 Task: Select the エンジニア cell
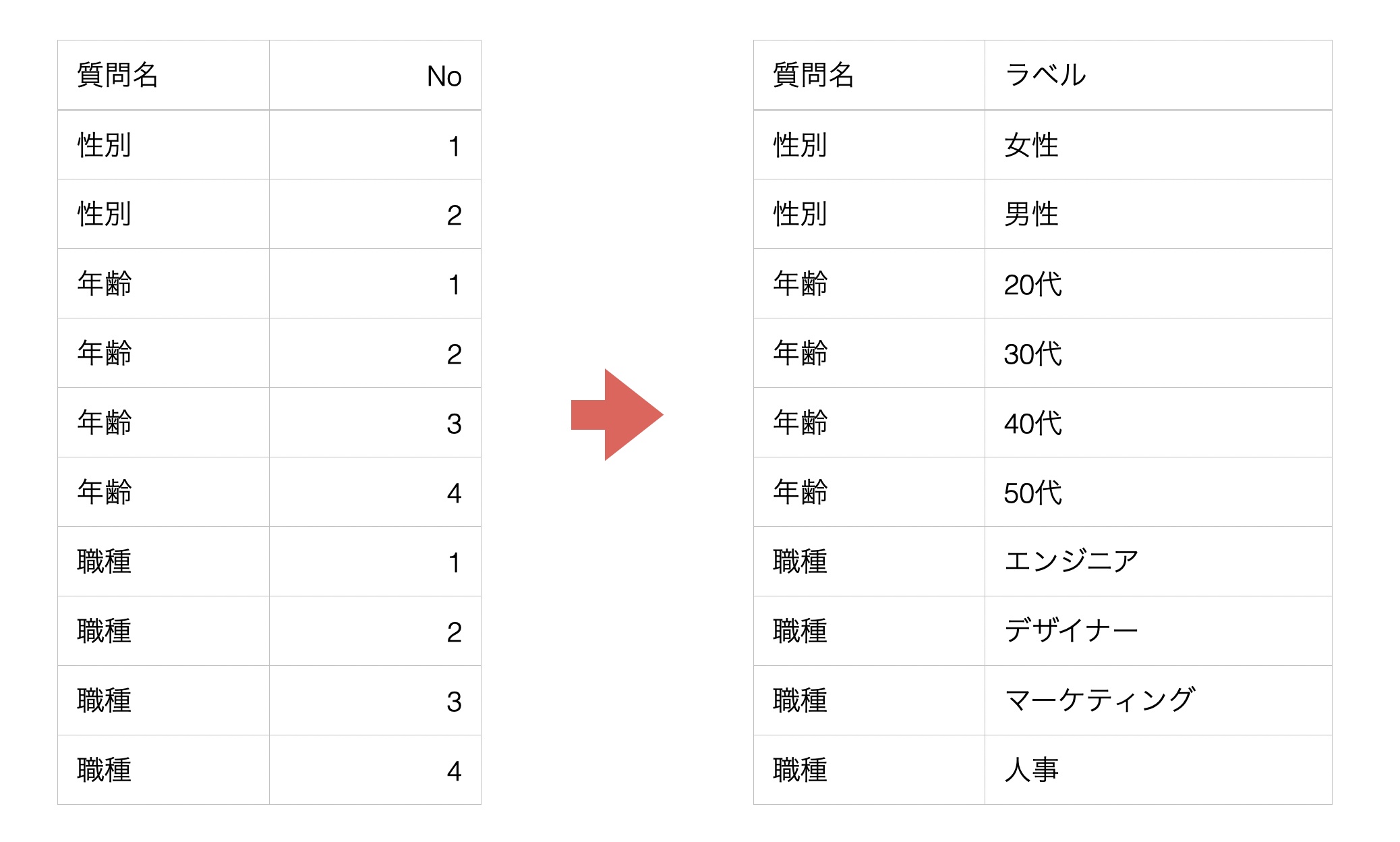[x=1158, y=561]
